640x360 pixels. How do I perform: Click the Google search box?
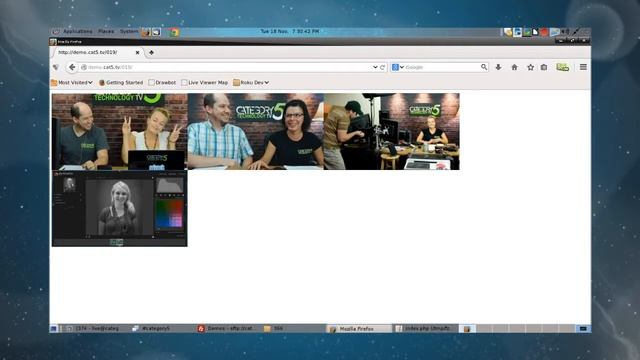click(x=439, y=67)
